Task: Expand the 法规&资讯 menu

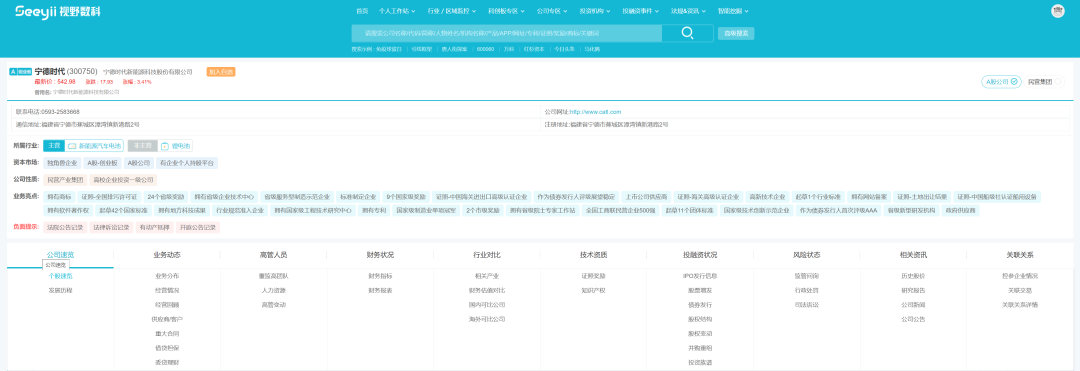Action: (688, 12)
